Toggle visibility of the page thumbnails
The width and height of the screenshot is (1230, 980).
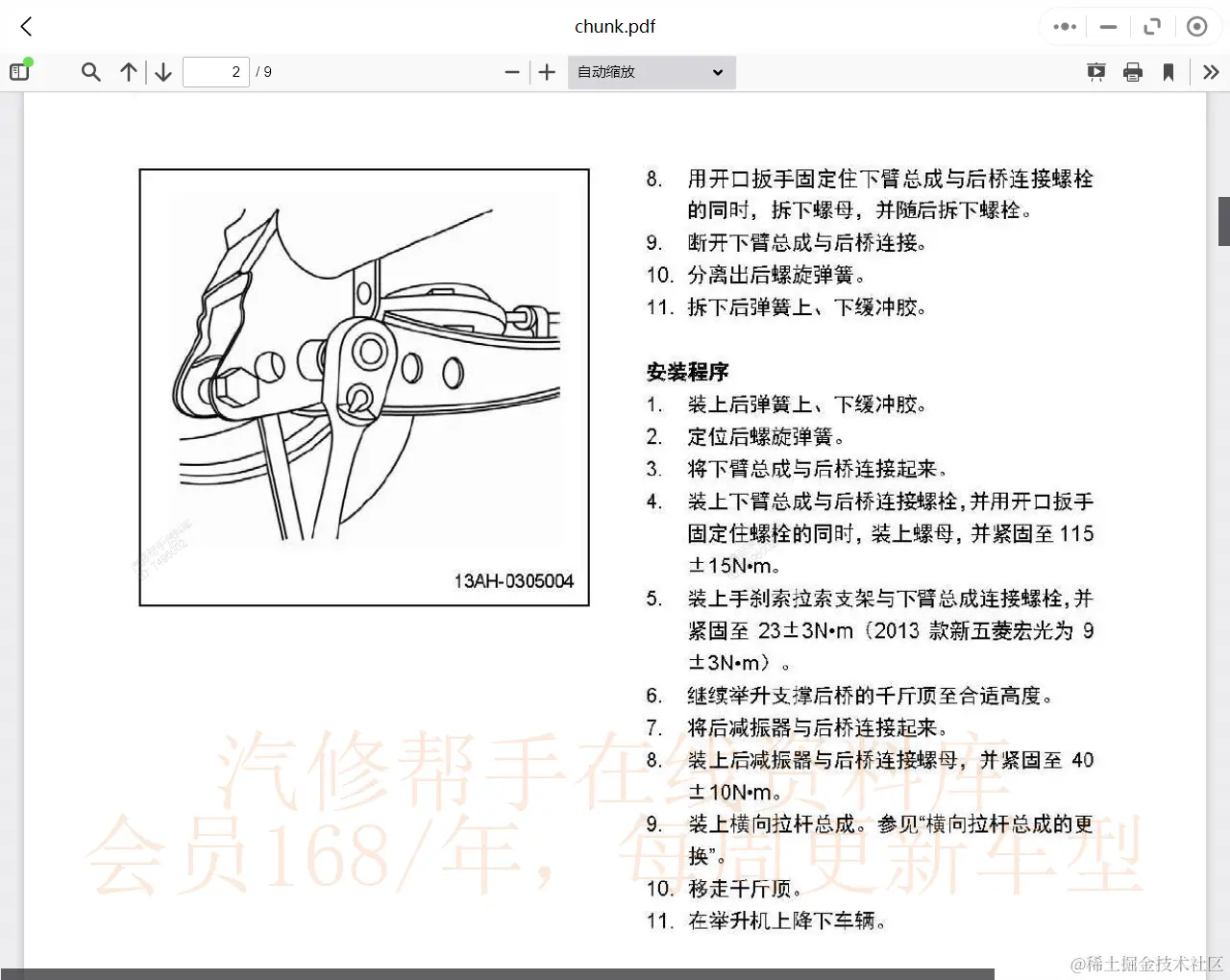[18, 71]
